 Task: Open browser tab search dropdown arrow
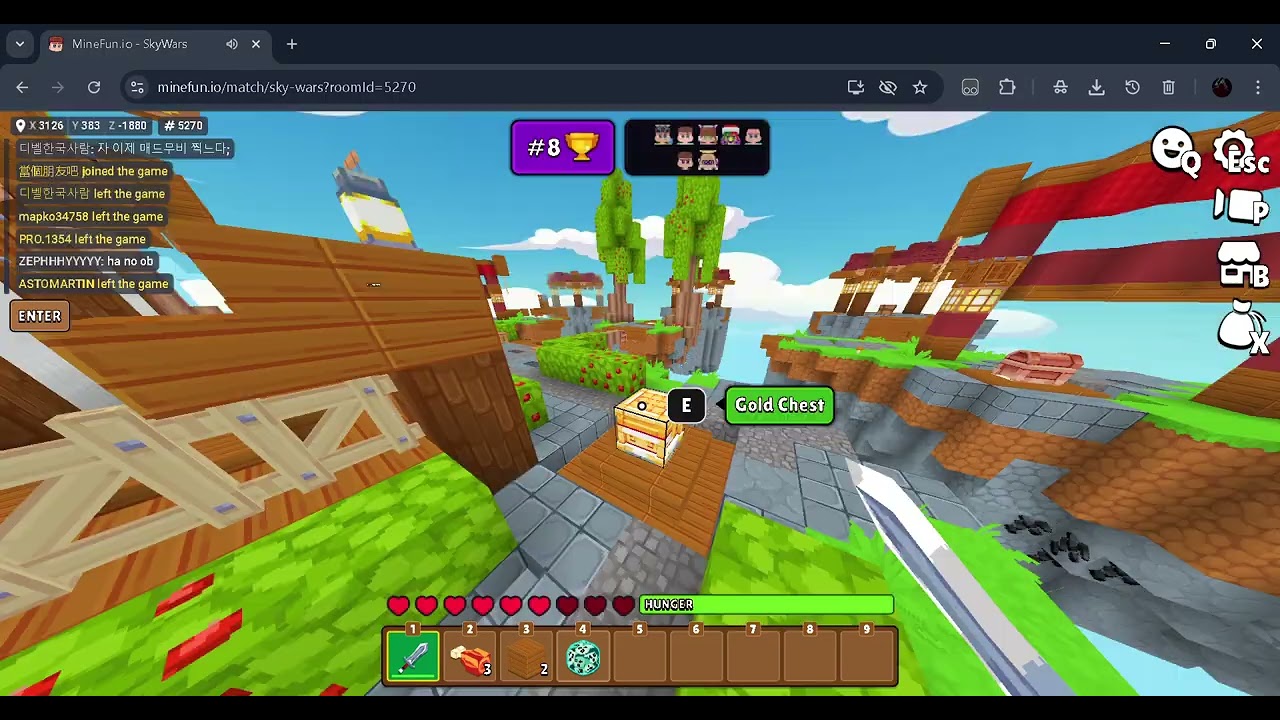(20, 44)
